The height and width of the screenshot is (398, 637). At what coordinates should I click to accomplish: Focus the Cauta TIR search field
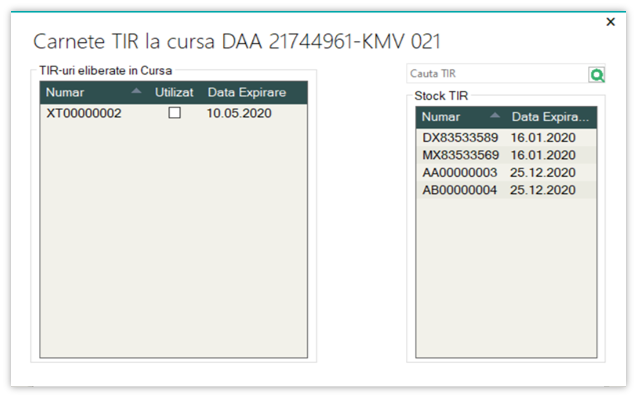497,74
